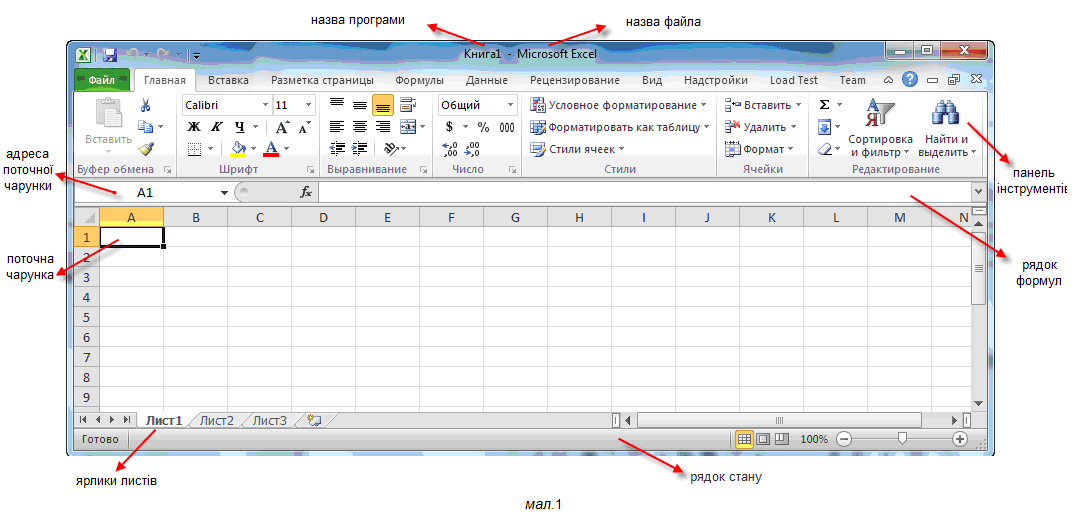
Task: Click the Comma Style 000 icon
Action: point(507,127)
